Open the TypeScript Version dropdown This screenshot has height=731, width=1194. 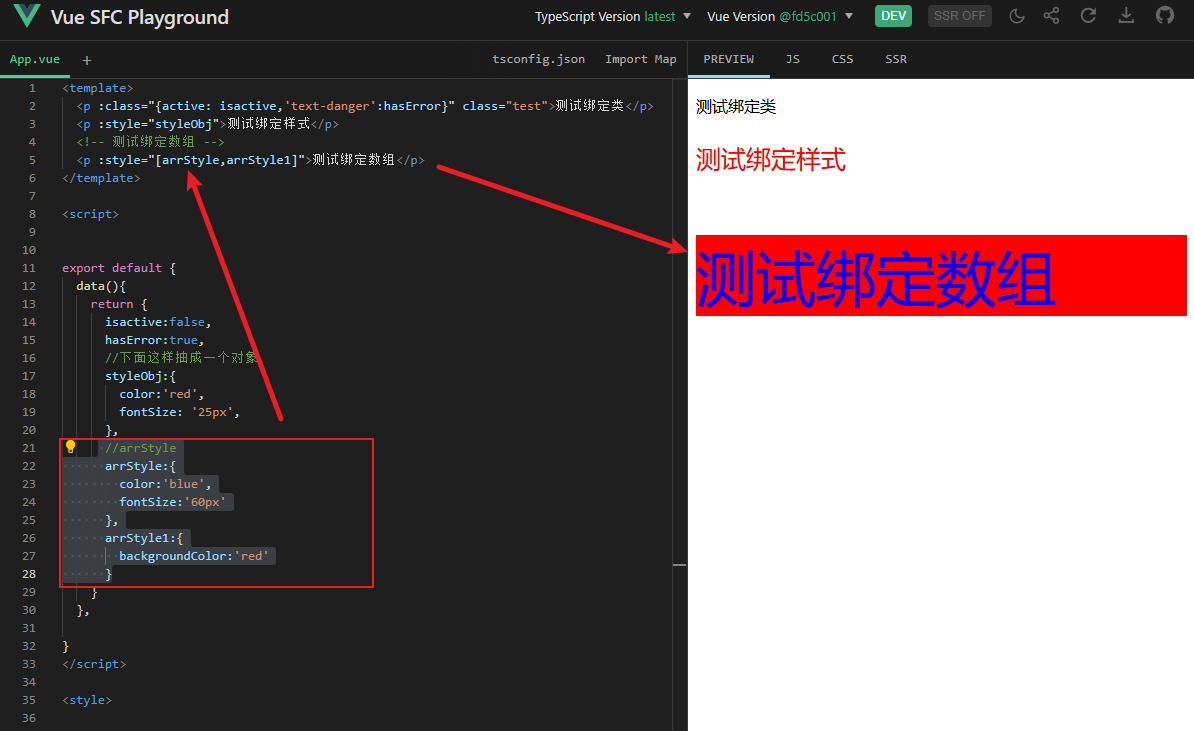(613, 16)
